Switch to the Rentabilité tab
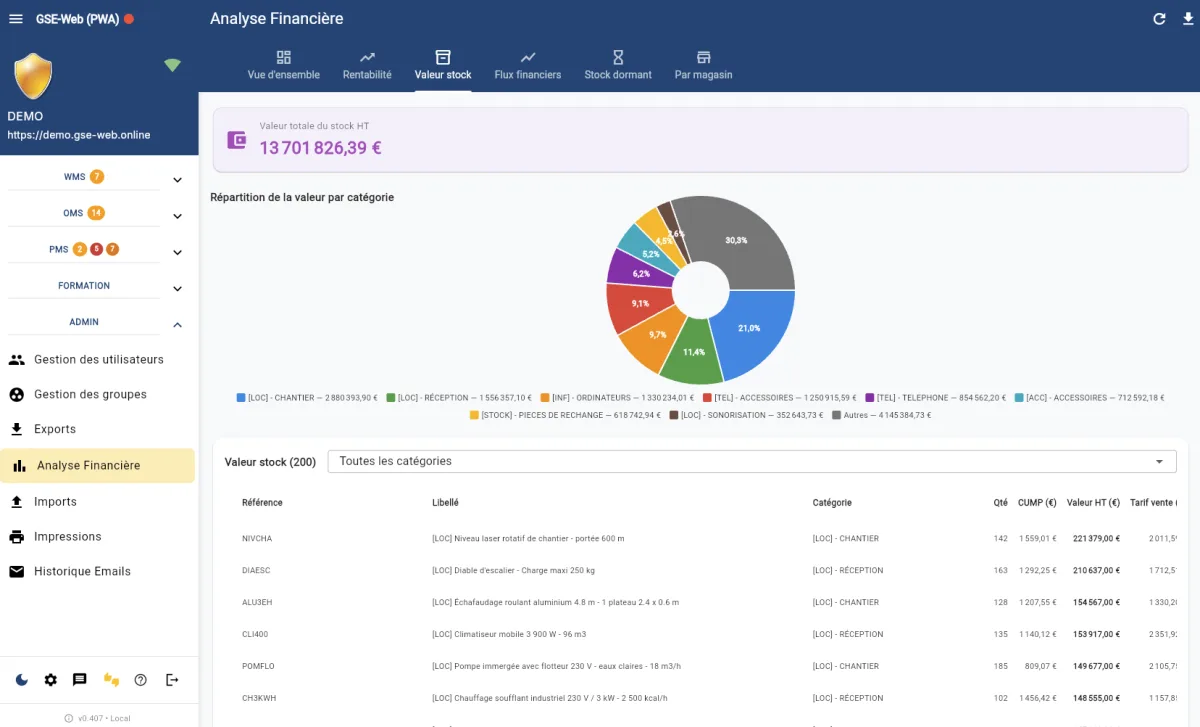Image resolution: width=1200 pixels, height=727 pixels. point(367,65)
